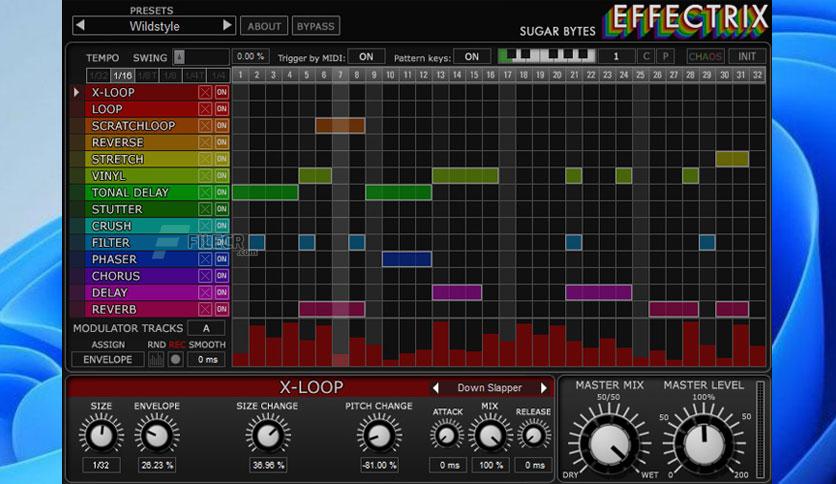Toggle the Pattern keys ON switch

click(x=471, y=57)
